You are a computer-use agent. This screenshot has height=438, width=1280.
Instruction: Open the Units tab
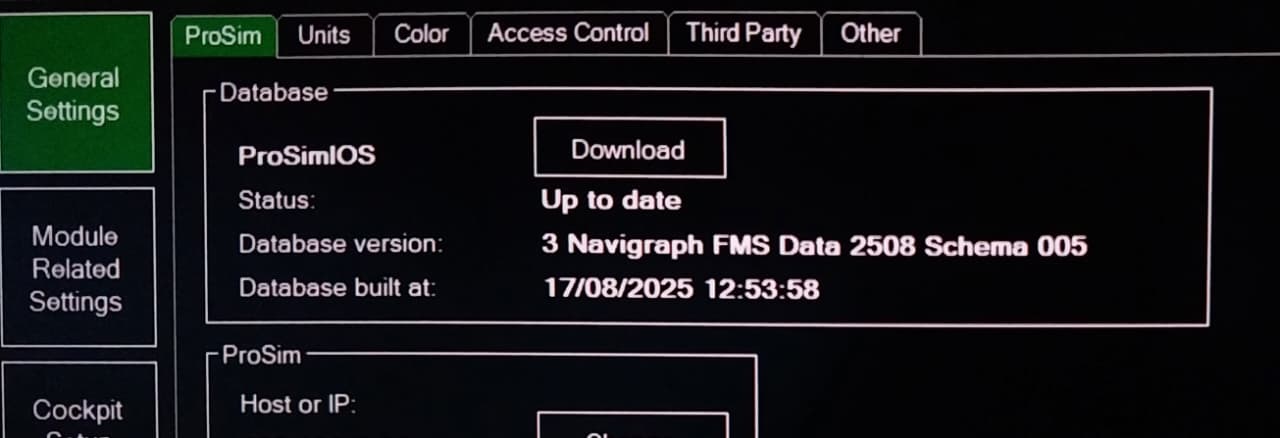click(x=324, y=35)
